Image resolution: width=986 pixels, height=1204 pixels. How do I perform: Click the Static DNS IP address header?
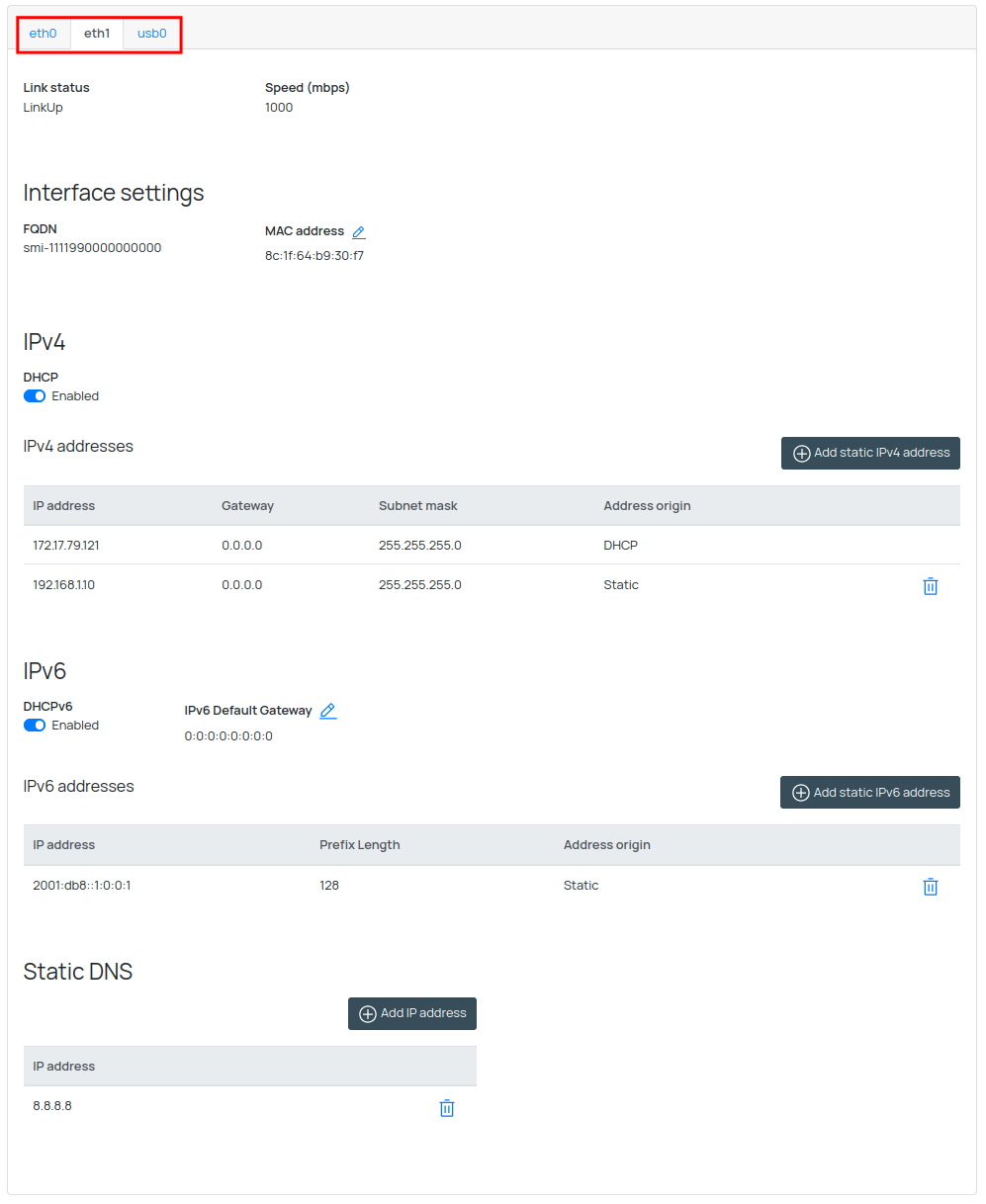click(x=64, y=1067)
